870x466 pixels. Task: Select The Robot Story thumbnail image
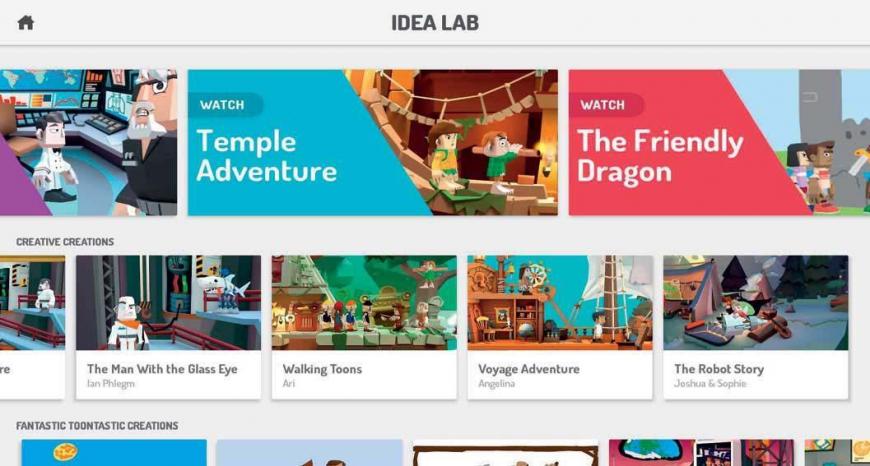756,303
